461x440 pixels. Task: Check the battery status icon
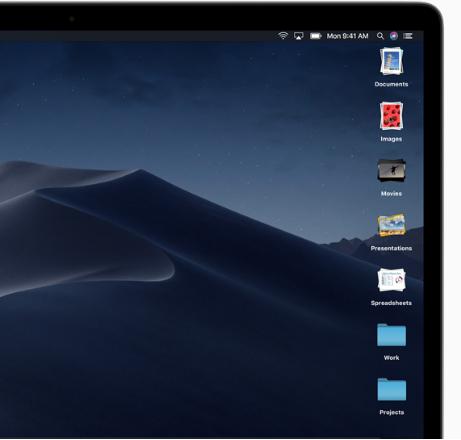(315, 36)
